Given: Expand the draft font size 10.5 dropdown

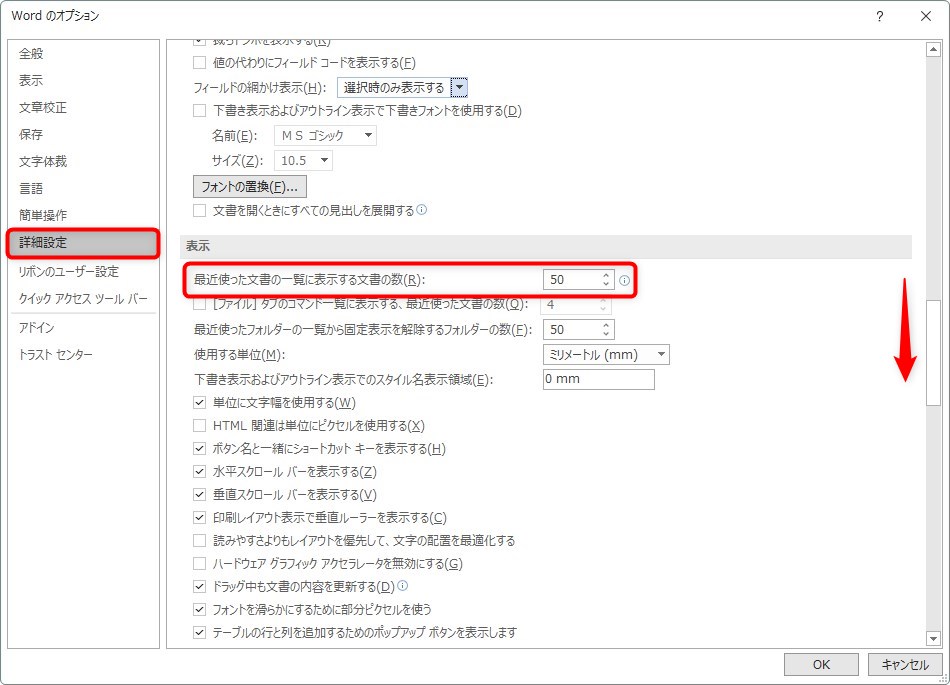Looking at the screenshot, I should coord(323,161).
